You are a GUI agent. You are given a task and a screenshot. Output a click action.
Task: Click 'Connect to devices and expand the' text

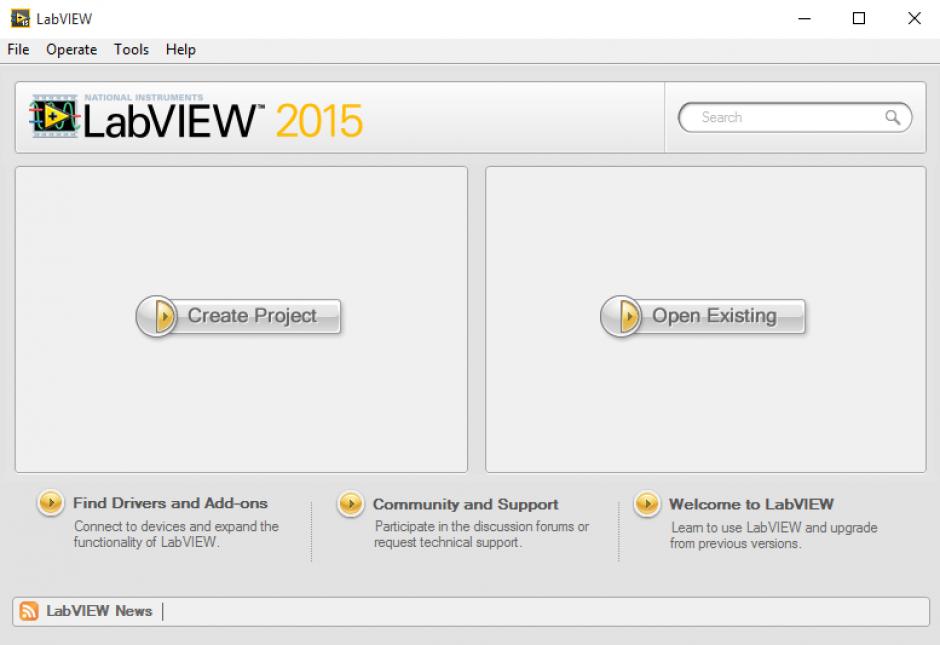coord(176,526)
